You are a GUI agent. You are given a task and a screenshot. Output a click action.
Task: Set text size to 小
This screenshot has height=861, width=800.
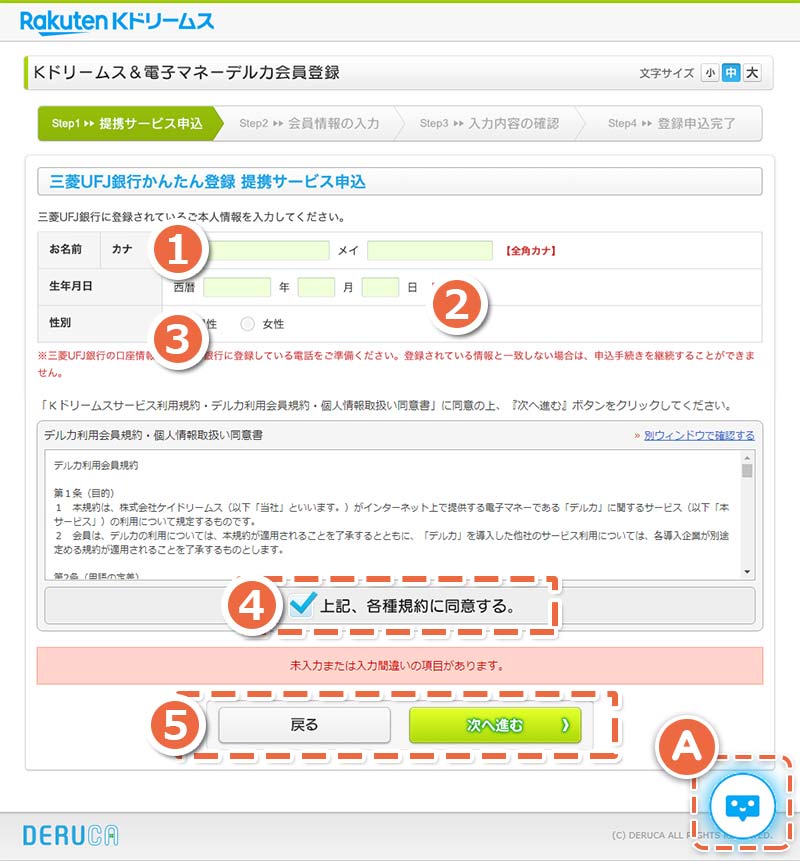pyautogui.click(x=710, y=72)
